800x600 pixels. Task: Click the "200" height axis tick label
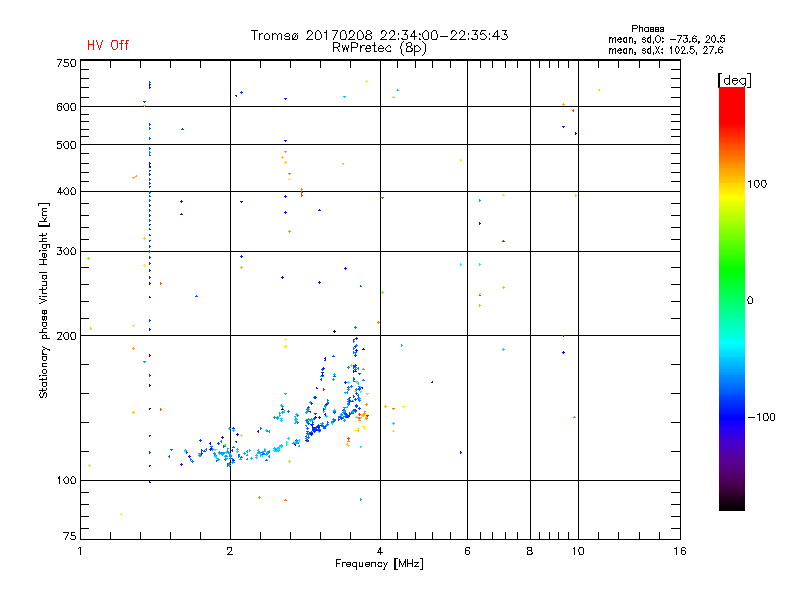click(67, 336)
